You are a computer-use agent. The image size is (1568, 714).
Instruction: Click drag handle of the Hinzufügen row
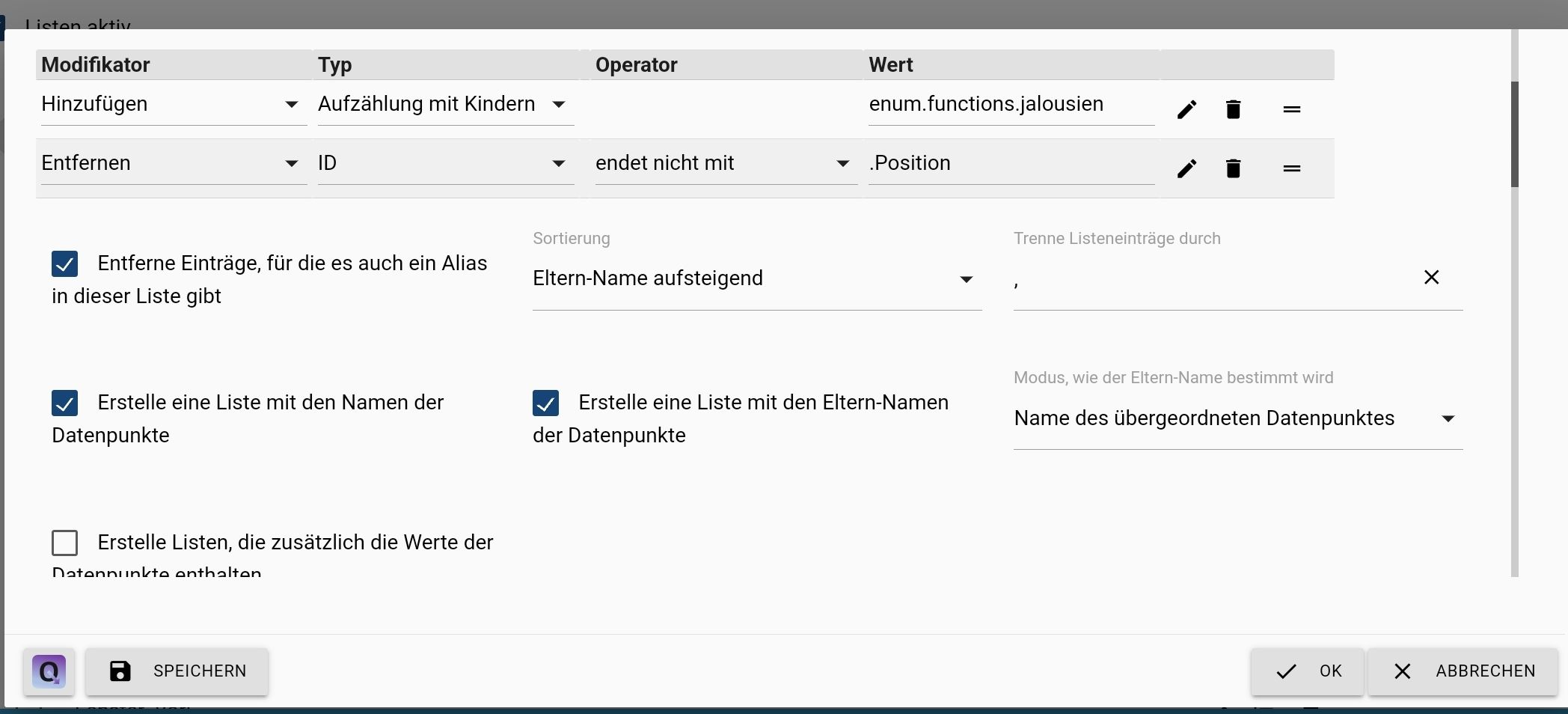(x=1291, y=109)
